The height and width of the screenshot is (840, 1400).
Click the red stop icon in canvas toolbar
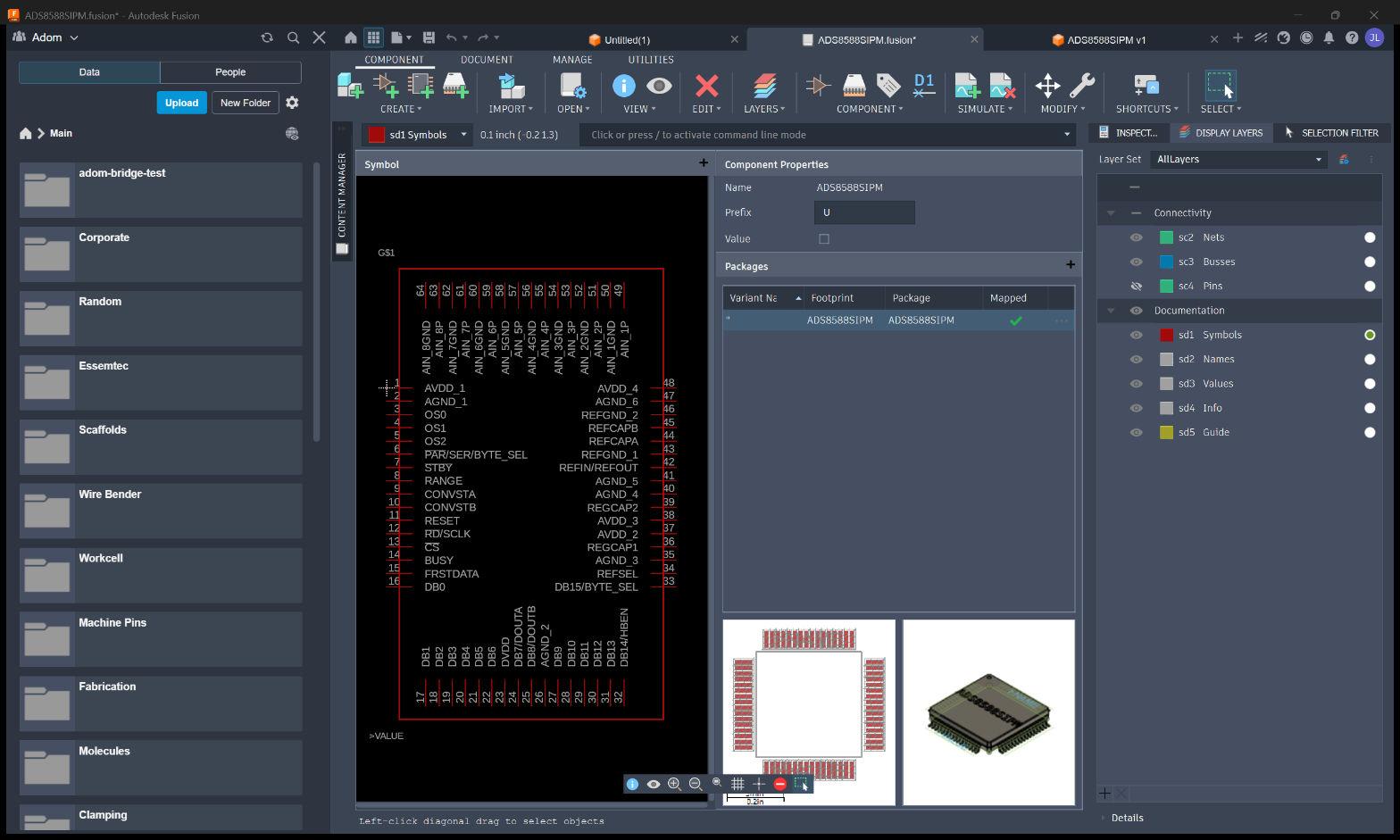tap(780, 784)
